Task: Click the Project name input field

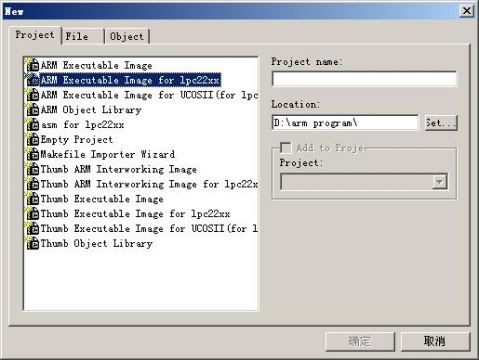Action: pos(364,79)
